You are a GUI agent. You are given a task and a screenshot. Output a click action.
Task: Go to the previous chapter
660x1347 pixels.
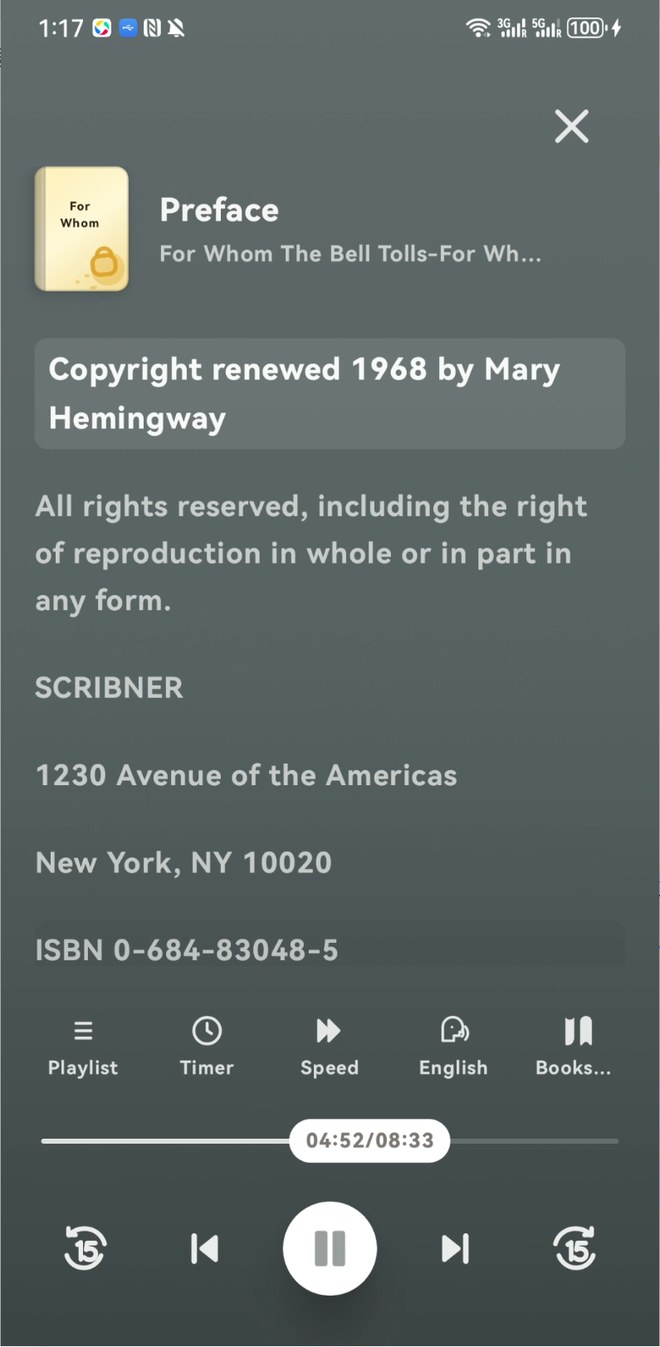(204, 1248)
